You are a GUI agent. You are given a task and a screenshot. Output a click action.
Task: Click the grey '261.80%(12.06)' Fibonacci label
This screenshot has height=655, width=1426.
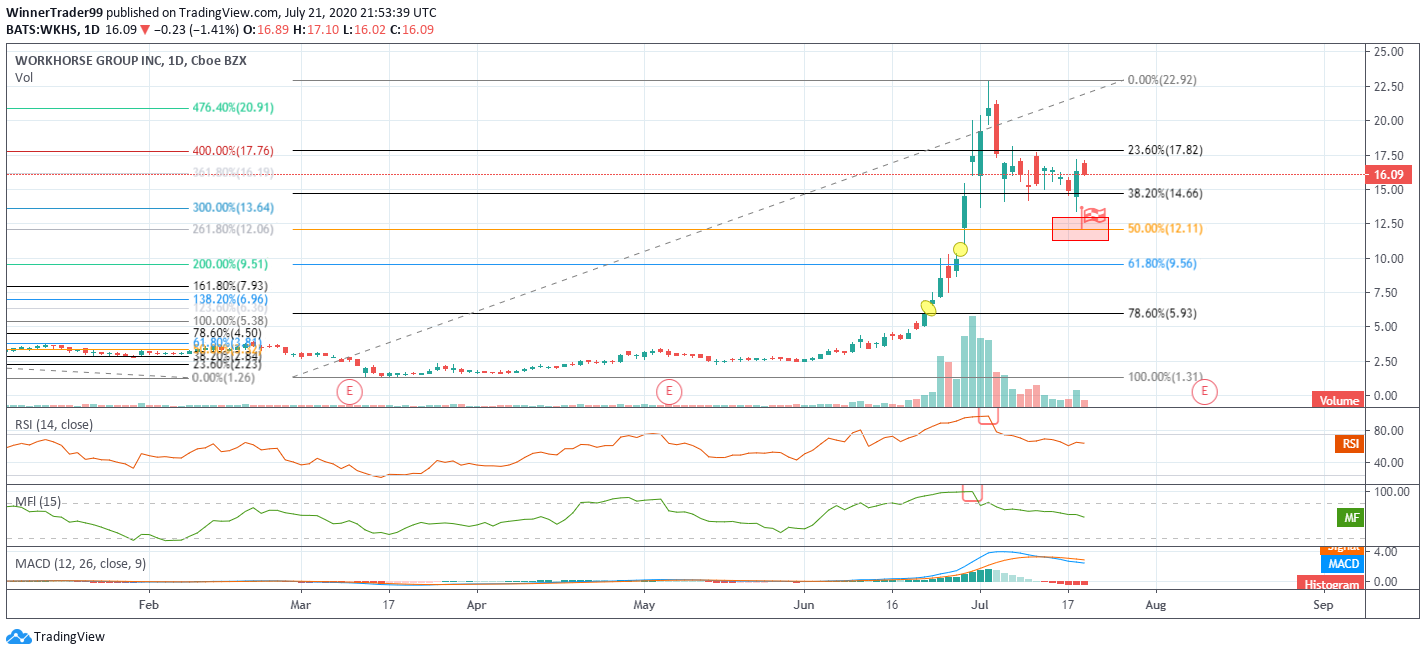[233, 229]
